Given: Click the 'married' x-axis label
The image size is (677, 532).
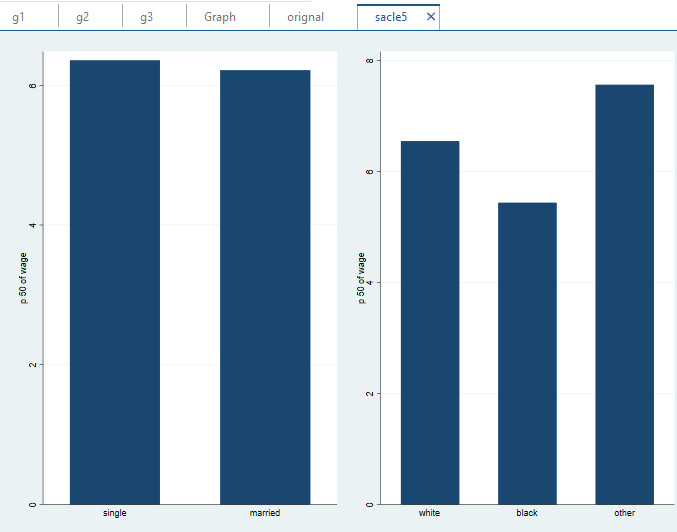Looking at the screenshot, I should [x=265, y=513].
